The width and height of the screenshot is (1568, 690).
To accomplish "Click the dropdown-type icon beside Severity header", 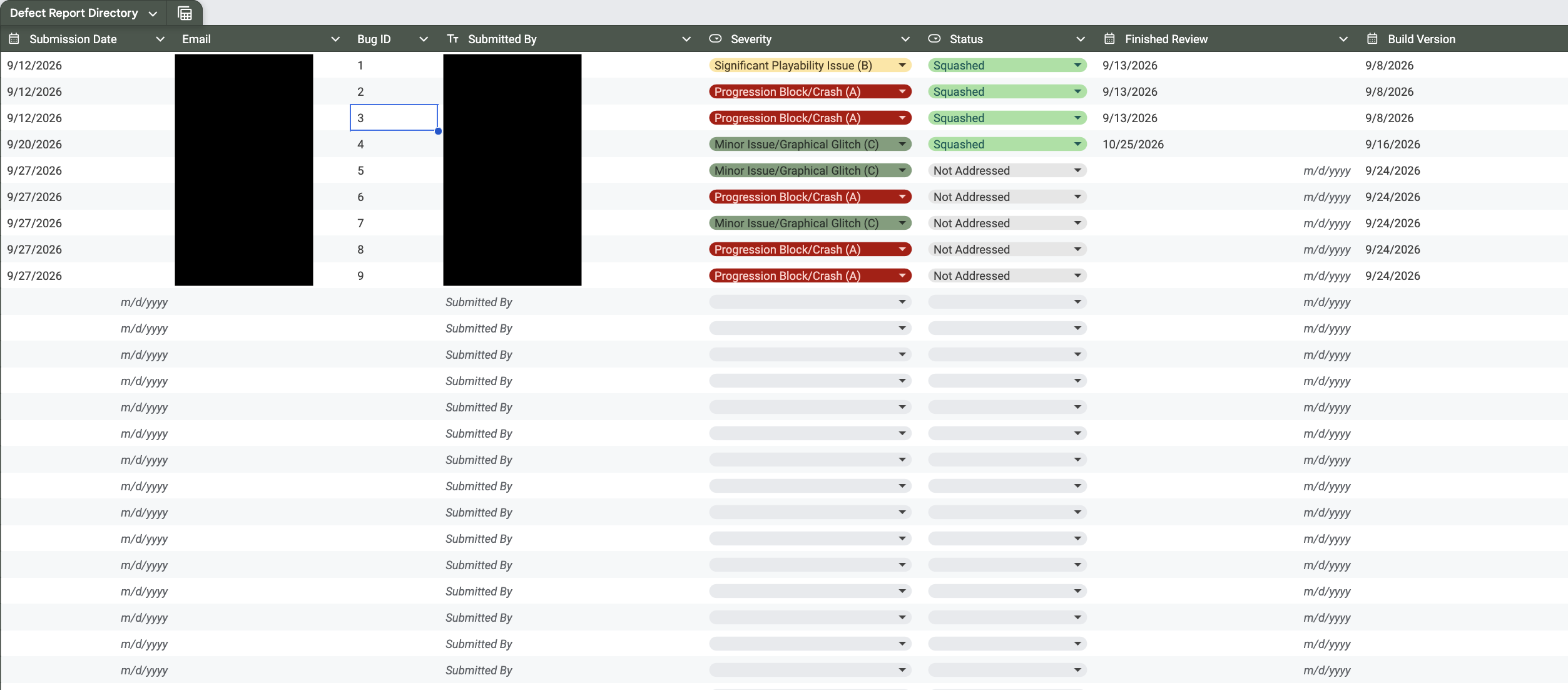I will point(715,39).
